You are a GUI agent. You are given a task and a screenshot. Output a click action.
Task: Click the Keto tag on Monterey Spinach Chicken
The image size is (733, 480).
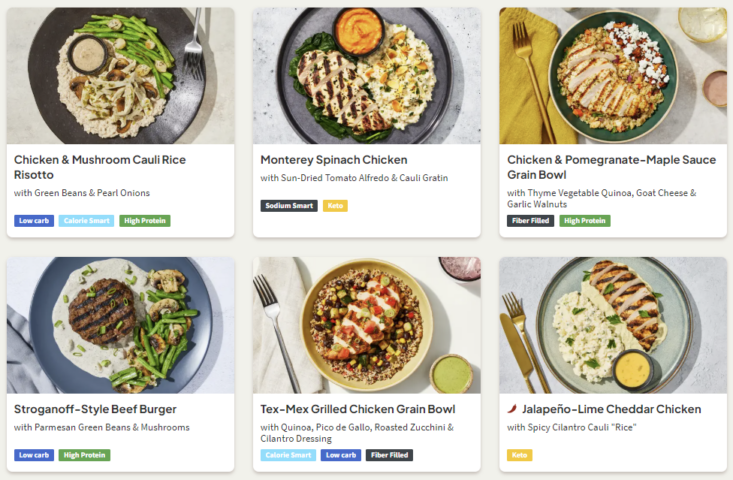[336, 206]
